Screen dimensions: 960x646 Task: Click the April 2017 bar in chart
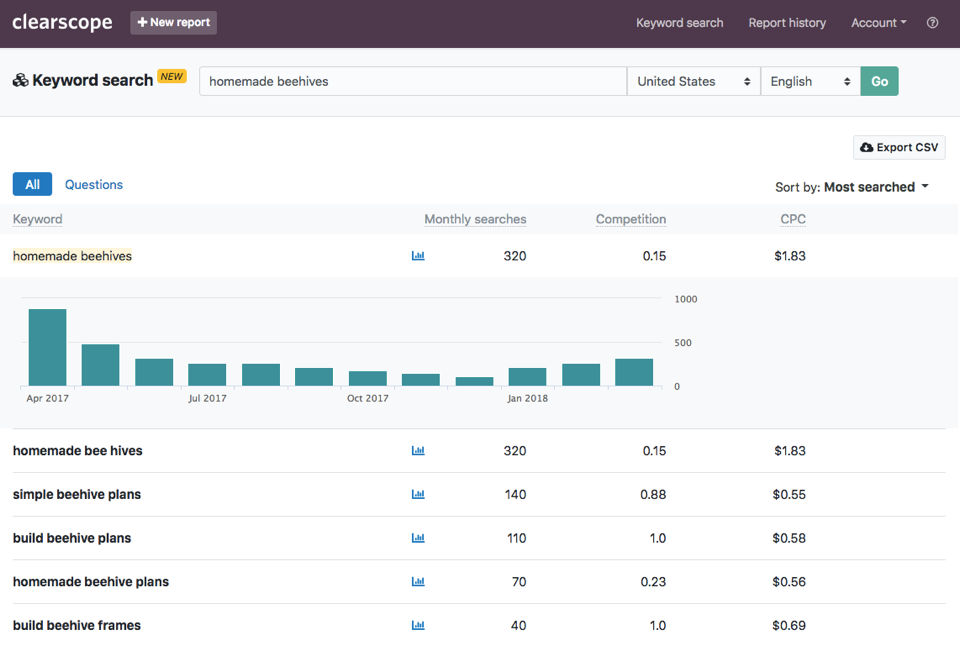point(47,348)
